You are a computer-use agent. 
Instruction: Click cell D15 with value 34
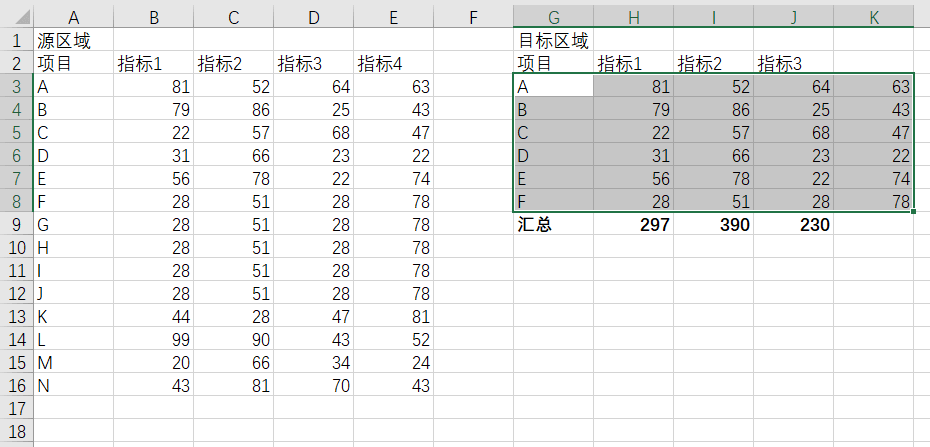pyautogui.click(x=314, y=363)
